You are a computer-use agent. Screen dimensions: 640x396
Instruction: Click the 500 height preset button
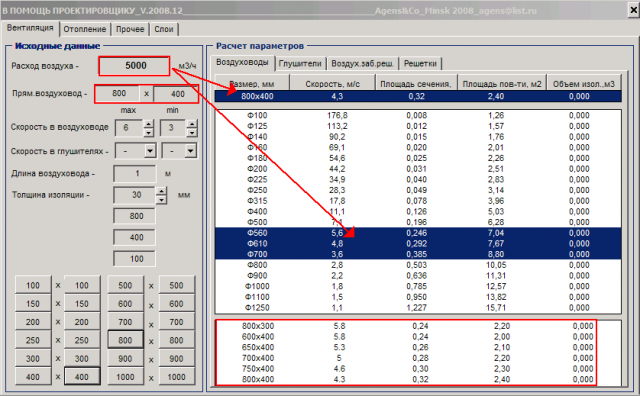click(x=176, y=285)
